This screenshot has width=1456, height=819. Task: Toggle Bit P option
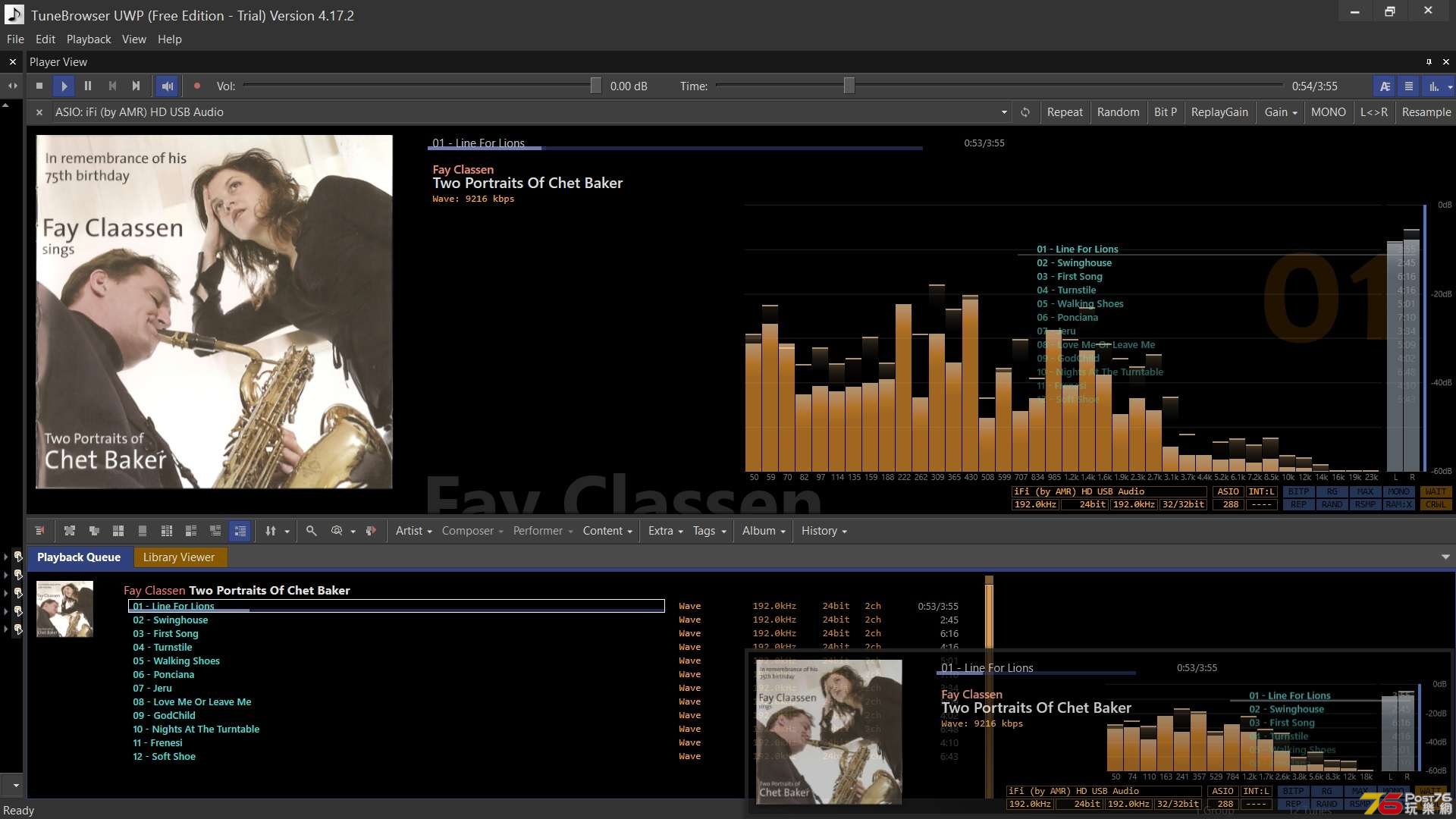[1166, 111]
